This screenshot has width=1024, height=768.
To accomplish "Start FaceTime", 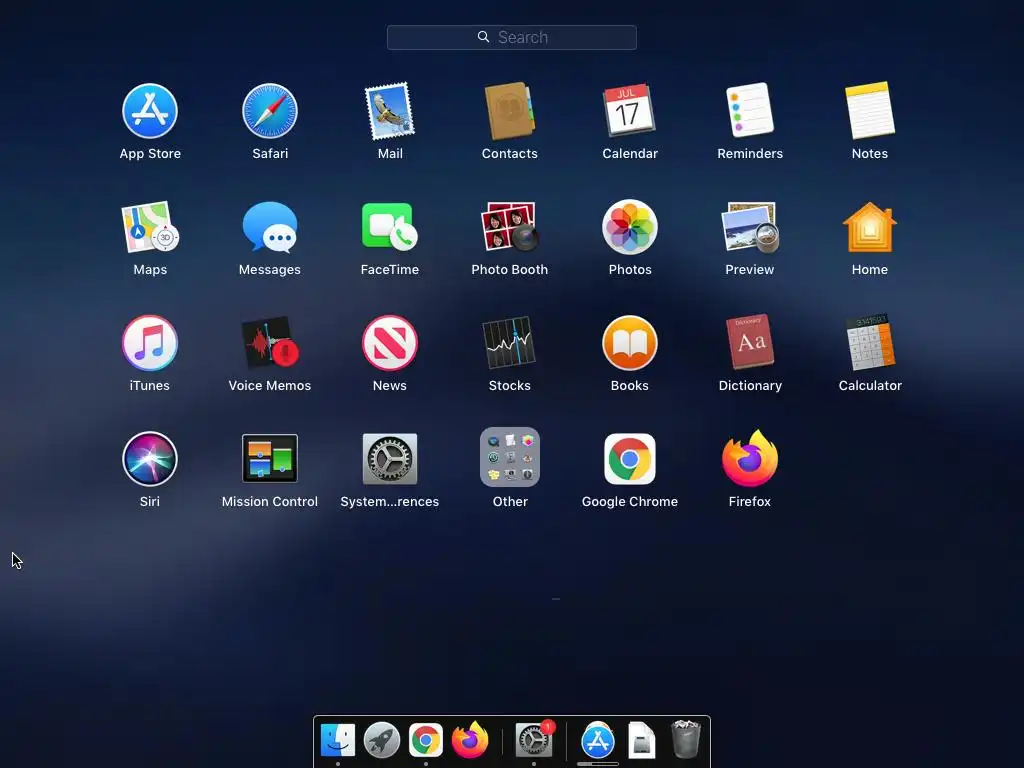I will 390,227.
